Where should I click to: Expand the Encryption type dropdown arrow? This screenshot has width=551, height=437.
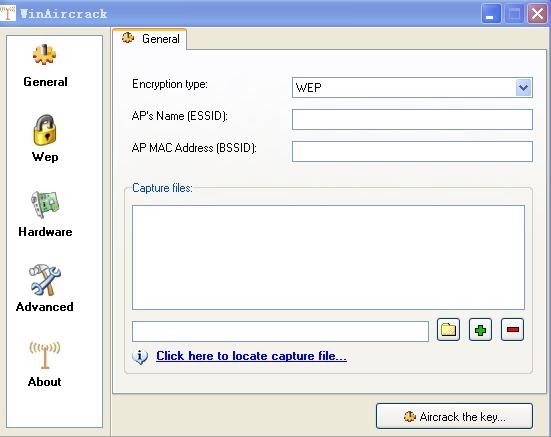[523, 87]
